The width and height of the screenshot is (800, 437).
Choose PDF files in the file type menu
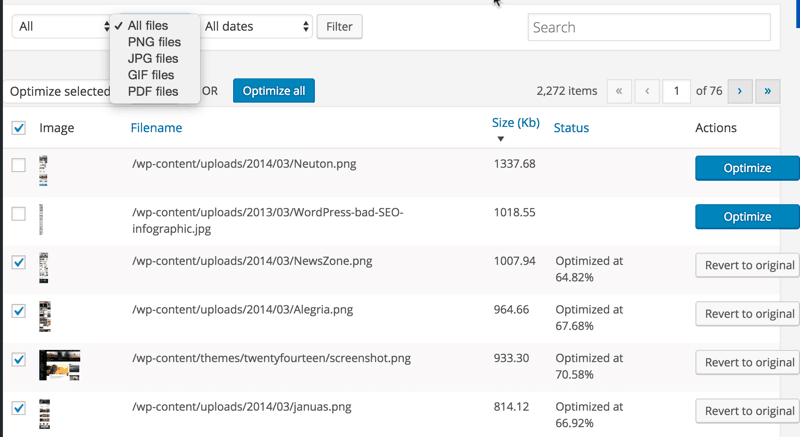(x=153, y=91)
